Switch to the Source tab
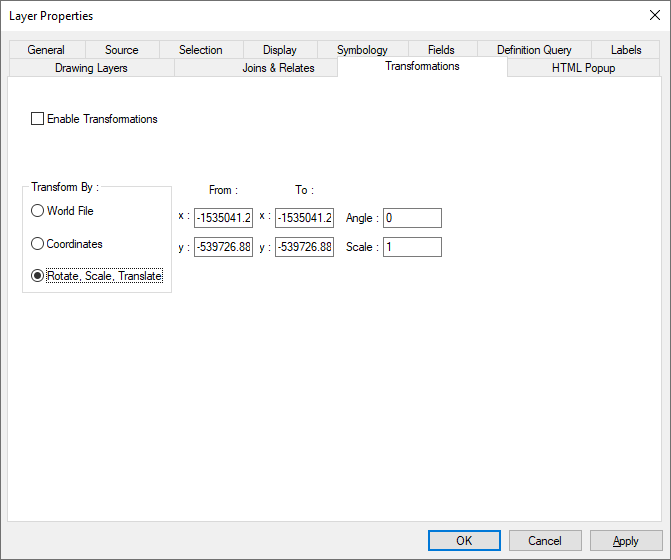The width and height of the screenshot is (671, 560). (122, 50)
